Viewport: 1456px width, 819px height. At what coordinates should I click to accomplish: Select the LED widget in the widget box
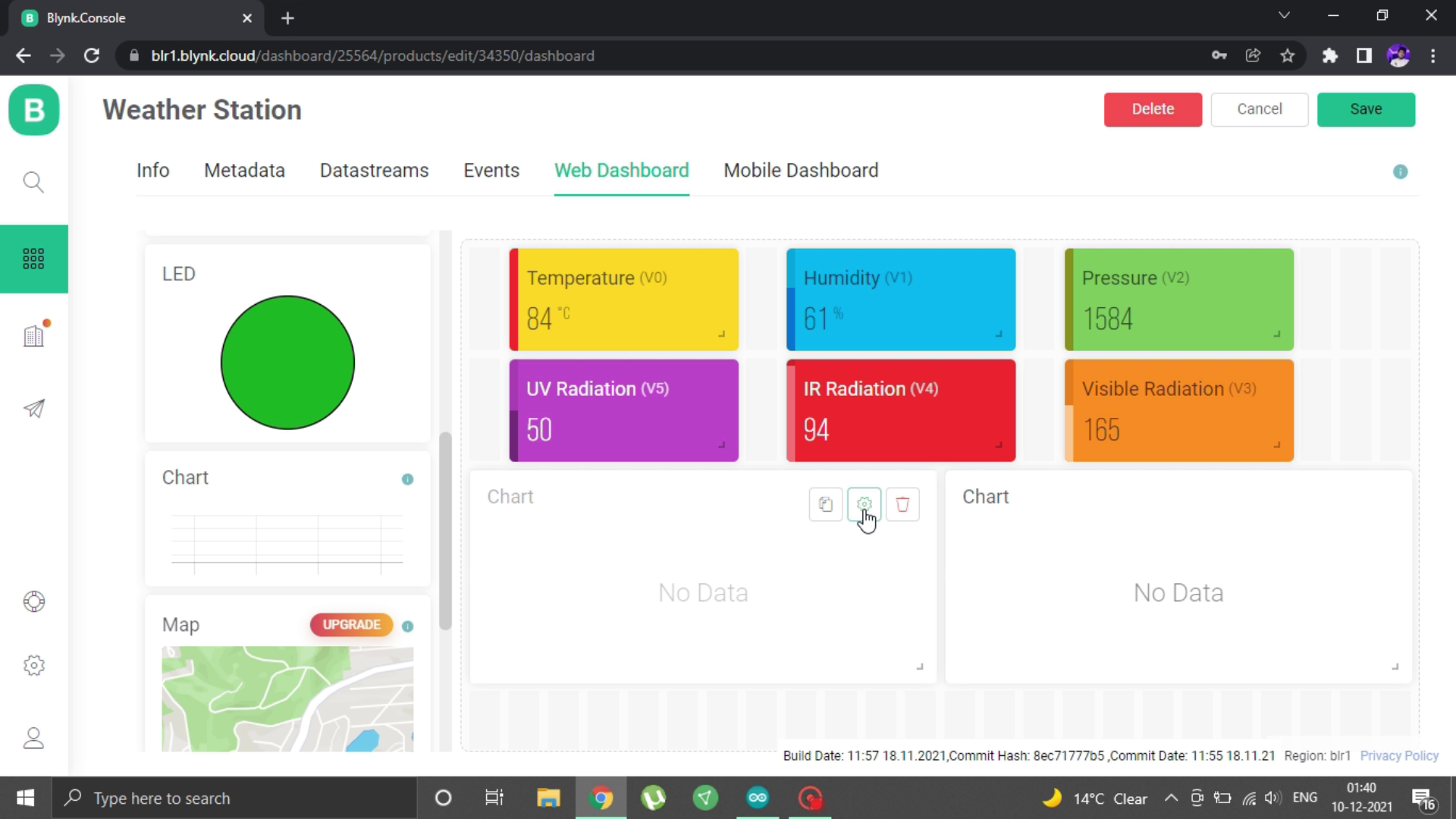[287, 344]
